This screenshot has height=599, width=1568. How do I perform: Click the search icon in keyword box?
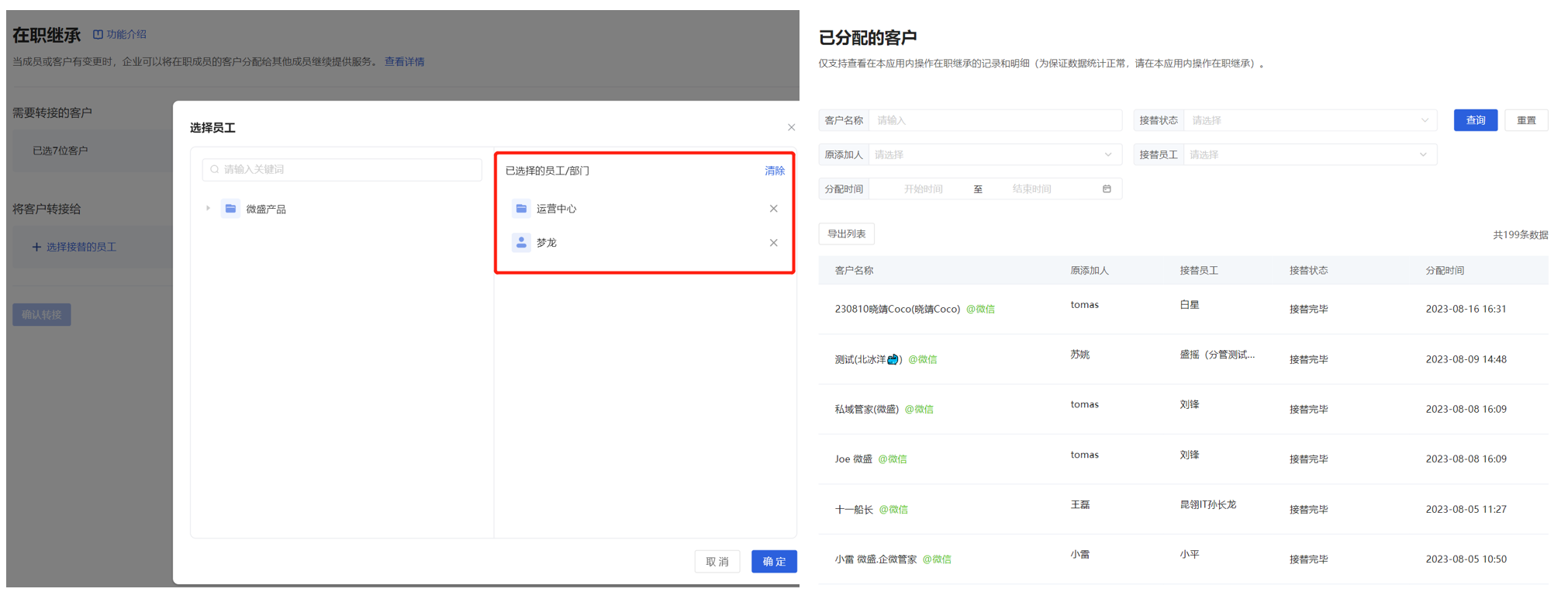(x=215, y=169)
